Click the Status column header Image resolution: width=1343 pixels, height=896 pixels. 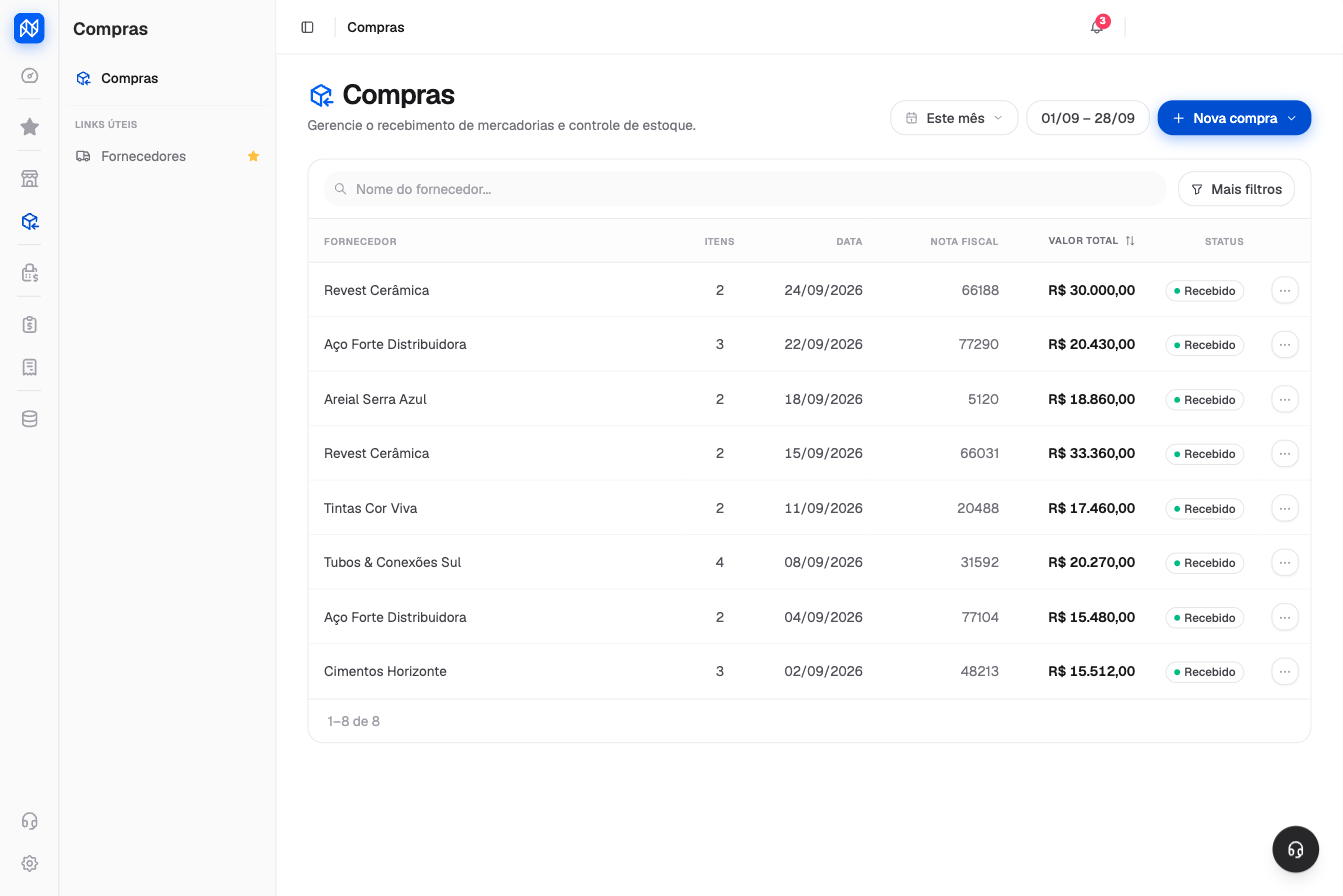point(1224,242)
